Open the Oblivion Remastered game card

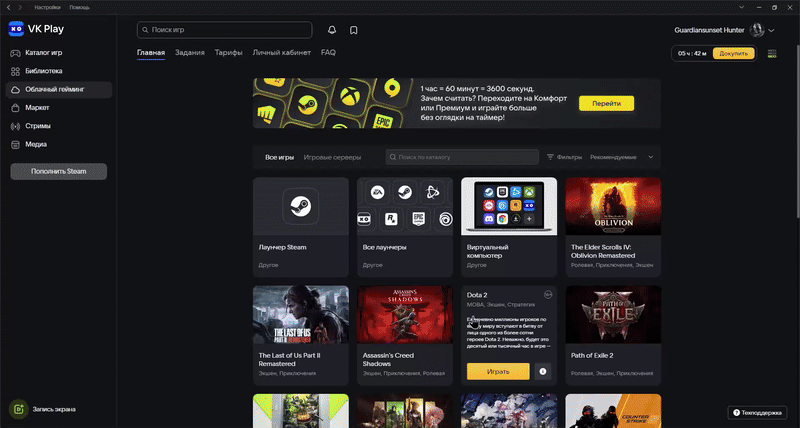613,227
